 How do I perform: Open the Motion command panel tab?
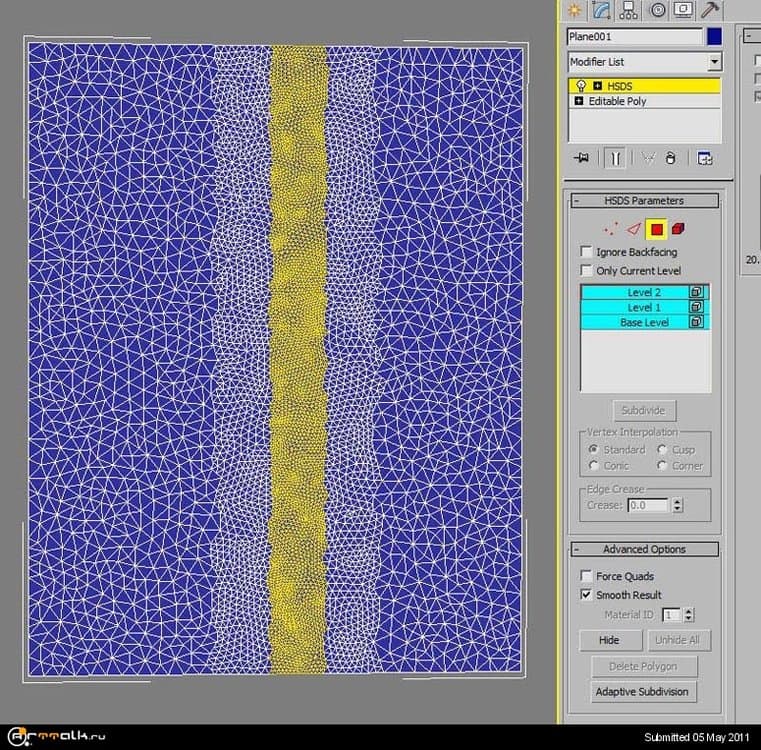tap(658, 10)
